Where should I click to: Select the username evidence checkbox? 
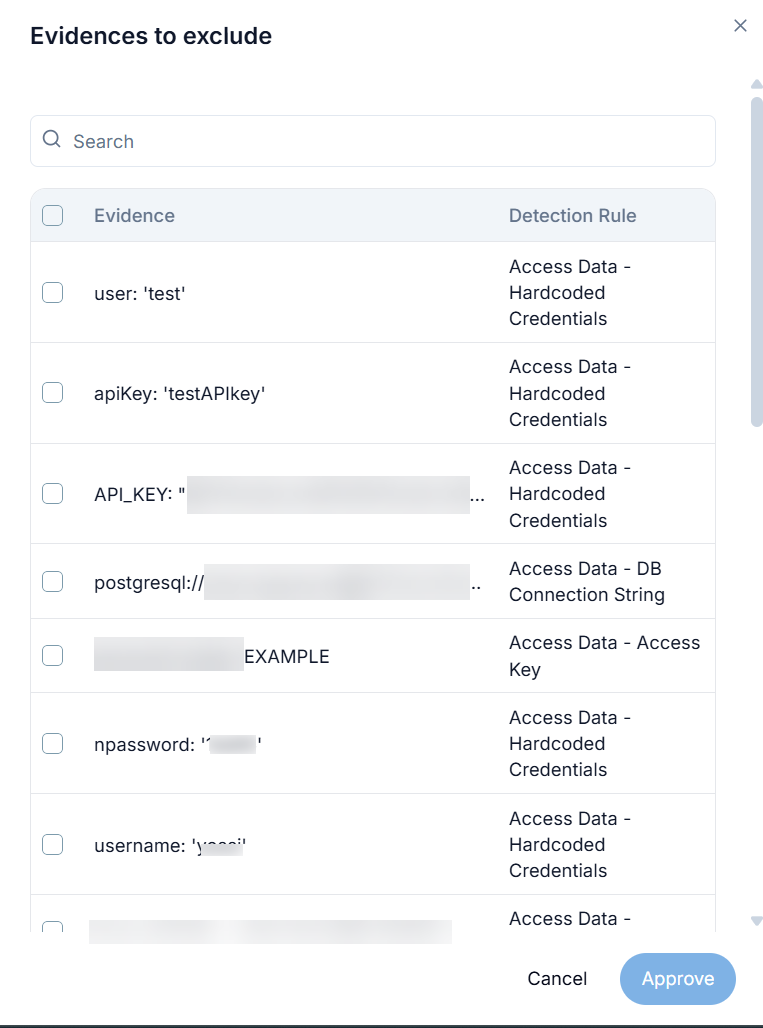(x=53, y=844)
